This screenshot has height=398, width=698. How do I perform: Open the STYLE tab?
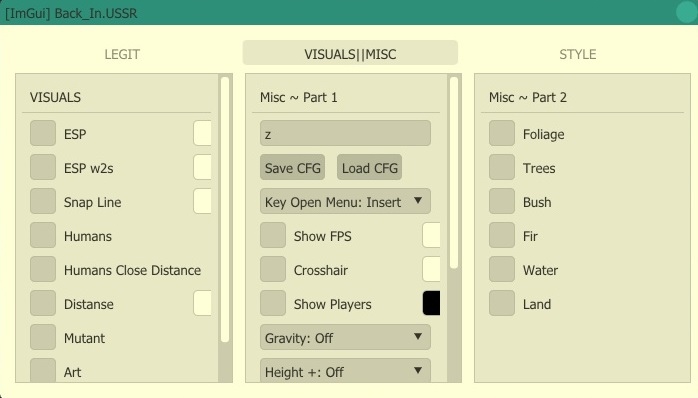(577, 54)
